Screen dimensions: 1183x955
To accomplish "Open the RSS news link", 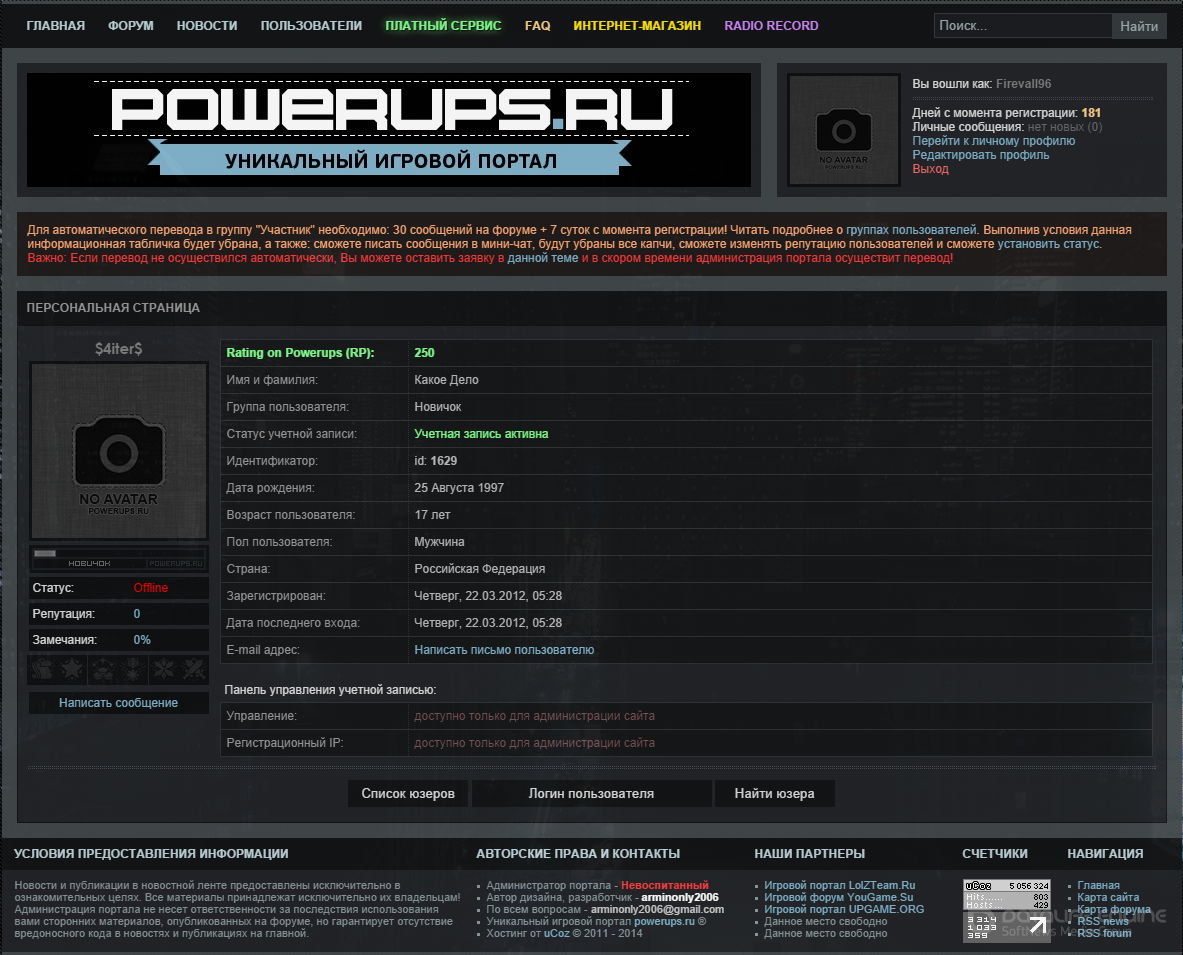I will (1103, 922).
